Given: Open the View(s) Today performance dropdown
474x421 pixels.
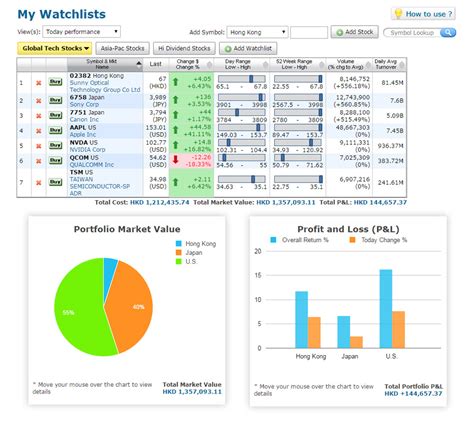Looking at the screenshot, I should [81, 32].
